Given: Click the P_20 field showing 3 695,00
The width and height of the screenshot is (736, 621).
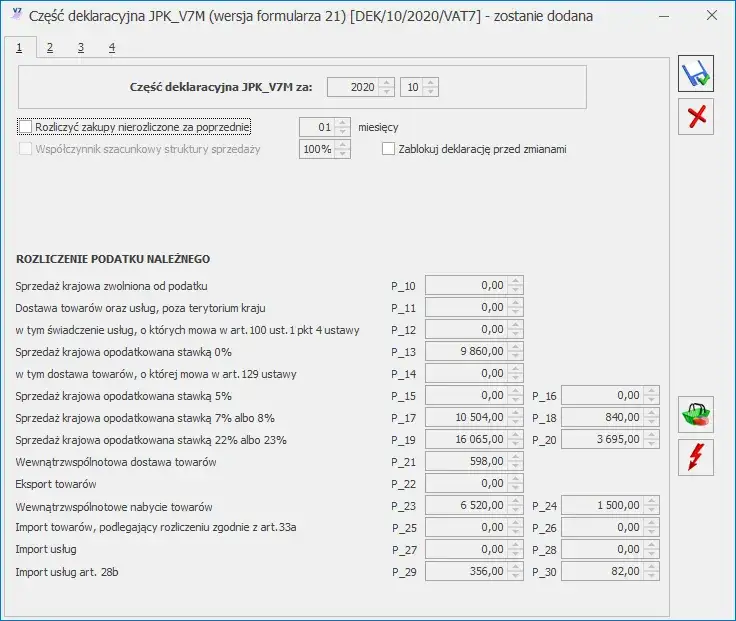Looking at the screenshot, I should click(x=602, y=439).
